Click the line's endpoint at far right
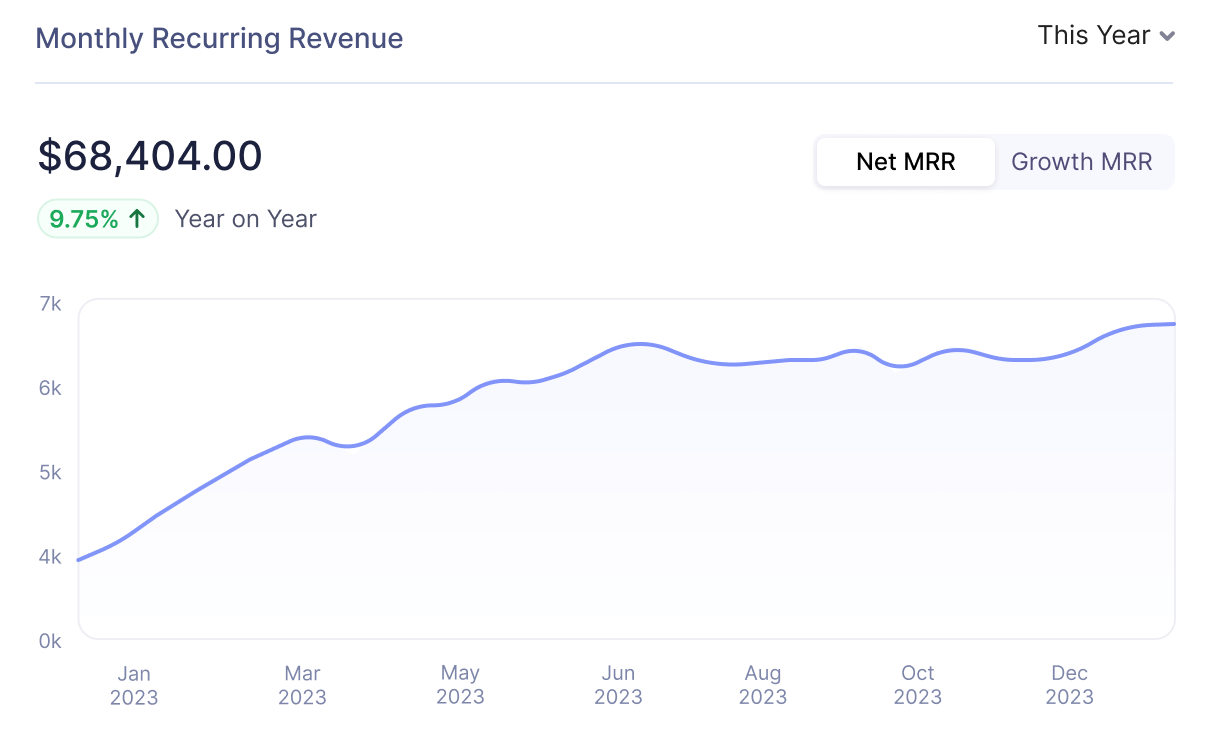The width and height of the screenshot is (1212, 749). tap(1172, 323)
